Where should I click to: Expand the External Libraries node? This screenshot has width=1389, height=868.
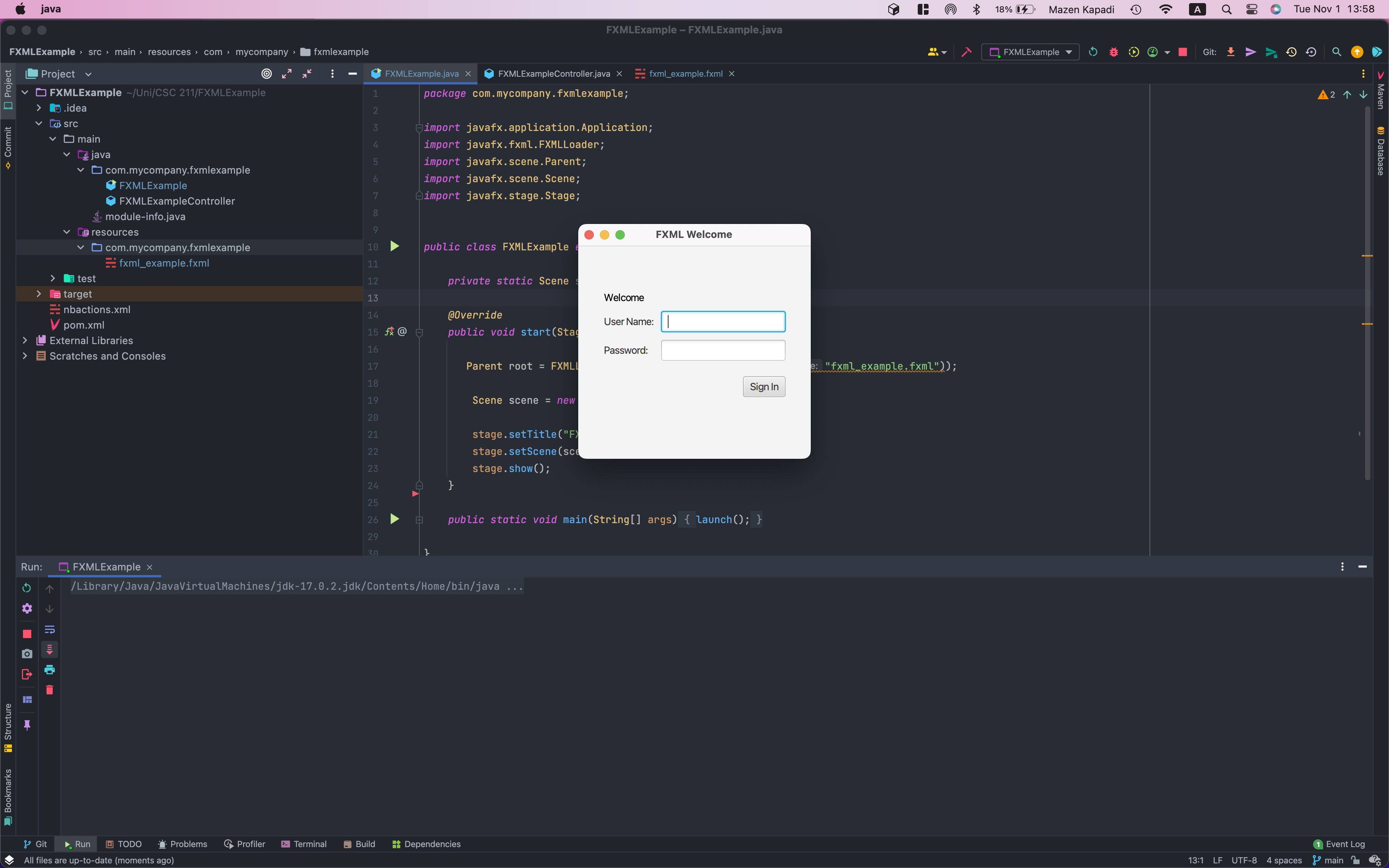coord(25,340)
